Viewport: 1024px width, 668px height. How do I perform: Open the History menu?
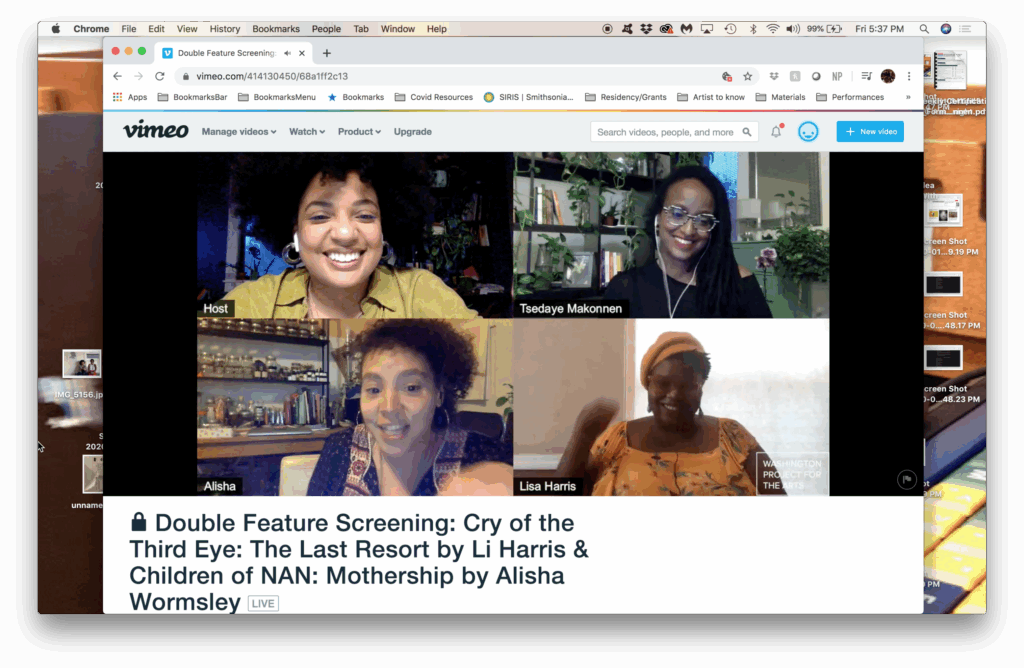[x=225, y=29]
